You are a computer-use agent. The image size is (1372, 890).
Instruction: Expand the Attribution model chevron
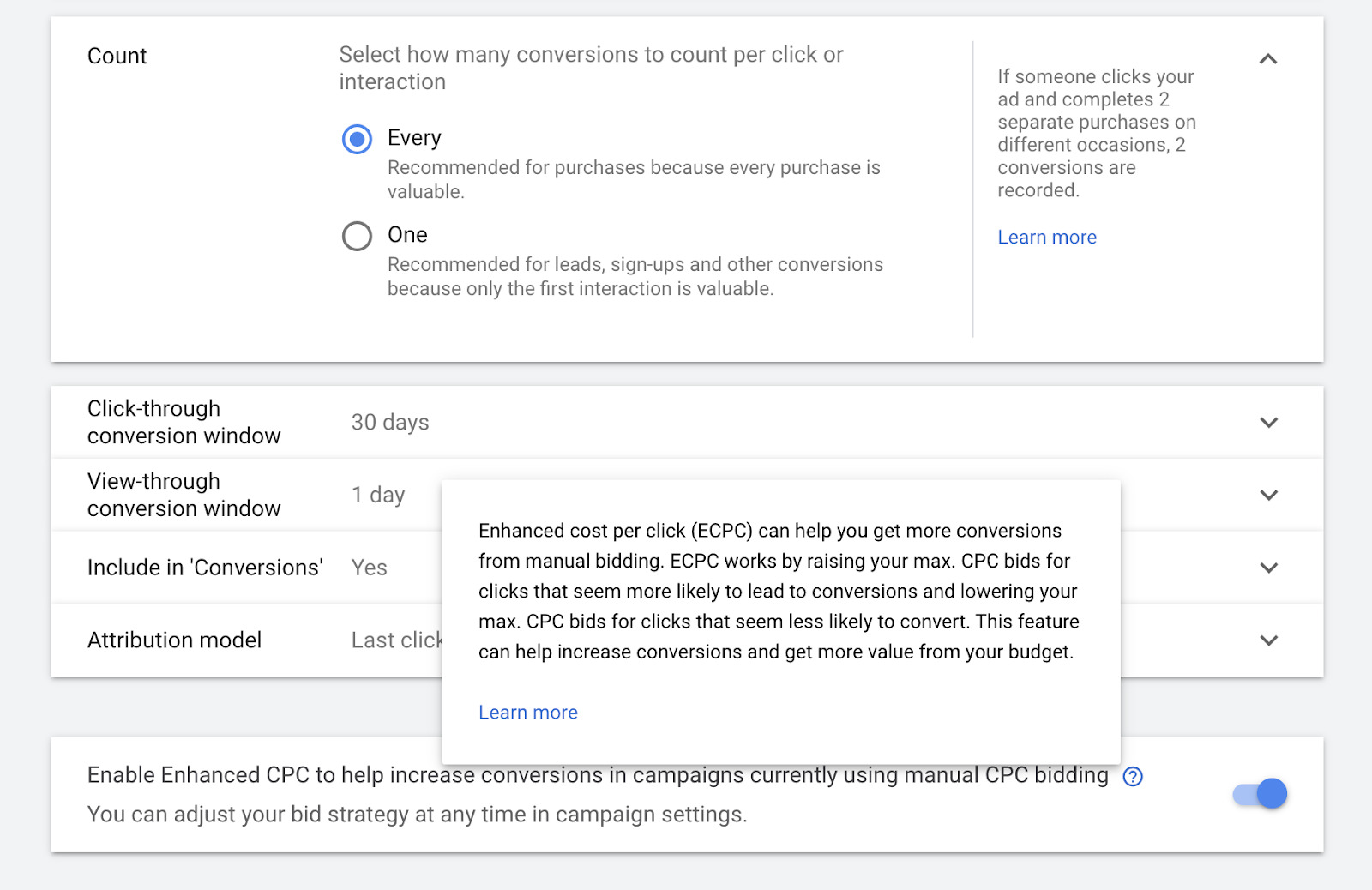[1268, 640]
